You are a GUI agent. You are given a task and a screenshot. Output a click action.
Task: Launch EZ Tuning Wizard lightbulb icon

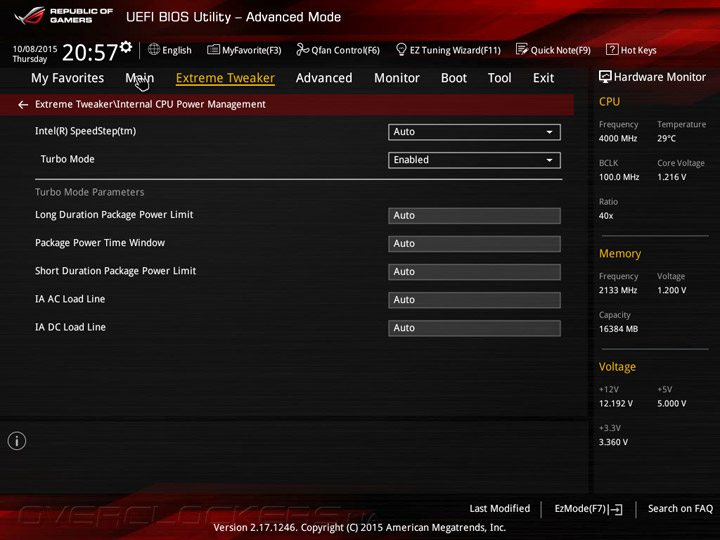pos(401,49)
